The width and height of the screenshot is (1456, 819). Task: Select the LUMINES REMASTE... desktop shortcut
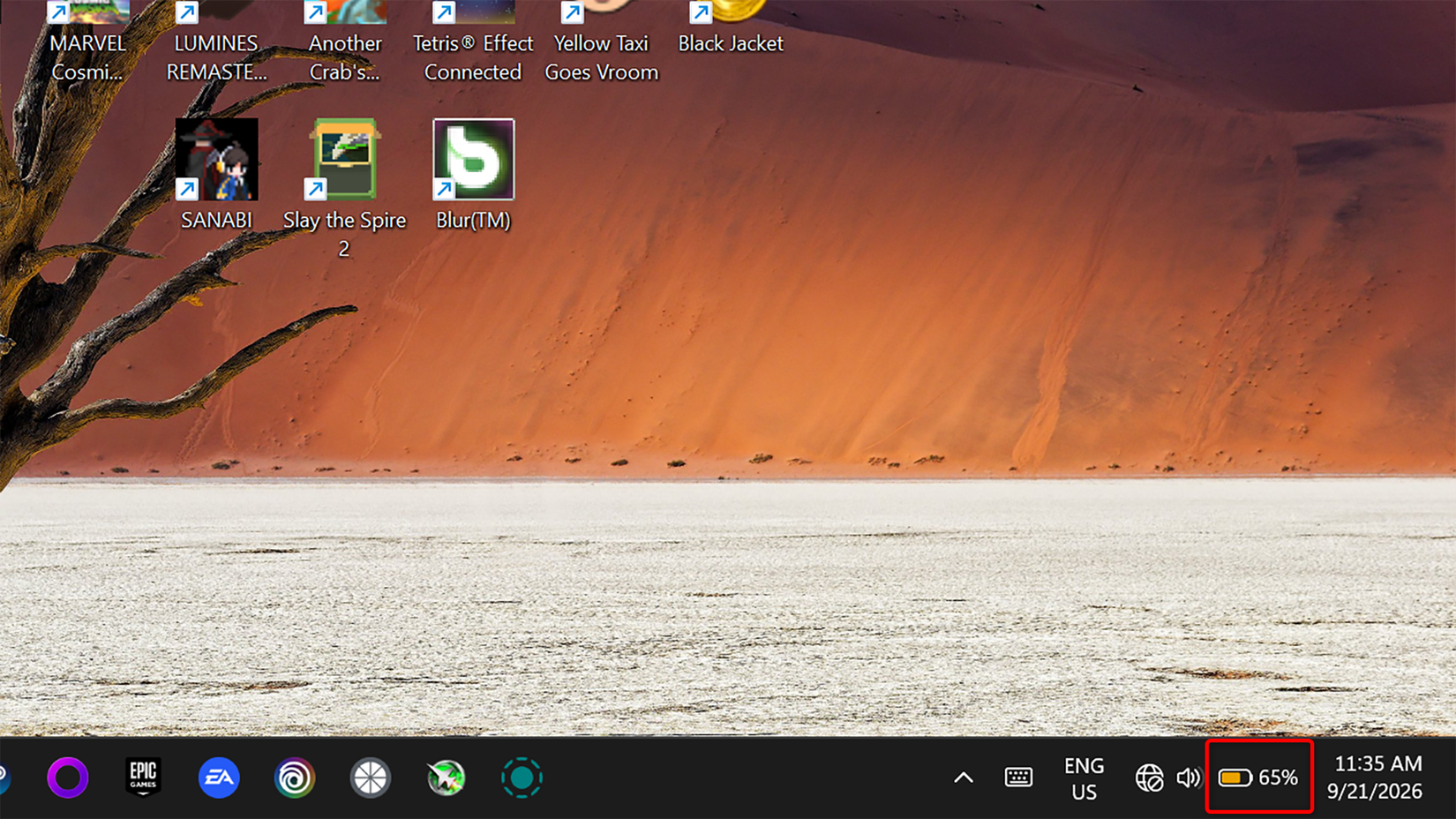click(216, 42)
